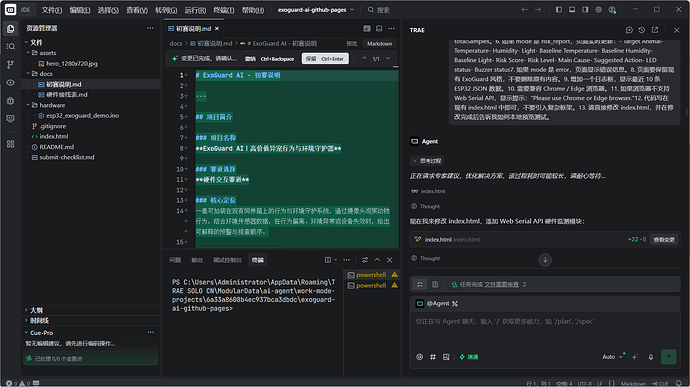Click the 保留 Ctrl+Enter keep button
Screen dimensions: 690x387
tap(325, 59)
